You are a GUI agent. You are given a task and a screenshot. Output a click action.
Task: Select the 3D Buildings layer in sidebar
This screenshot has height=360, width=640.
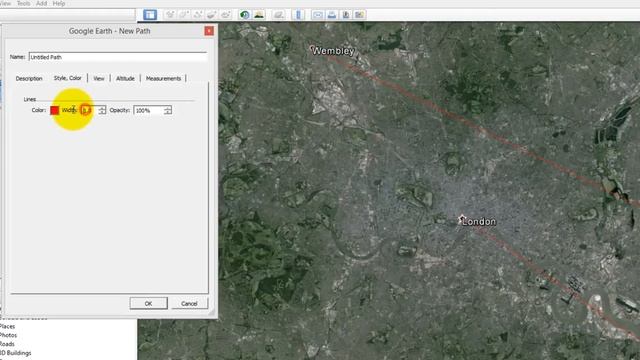[16, 353]
